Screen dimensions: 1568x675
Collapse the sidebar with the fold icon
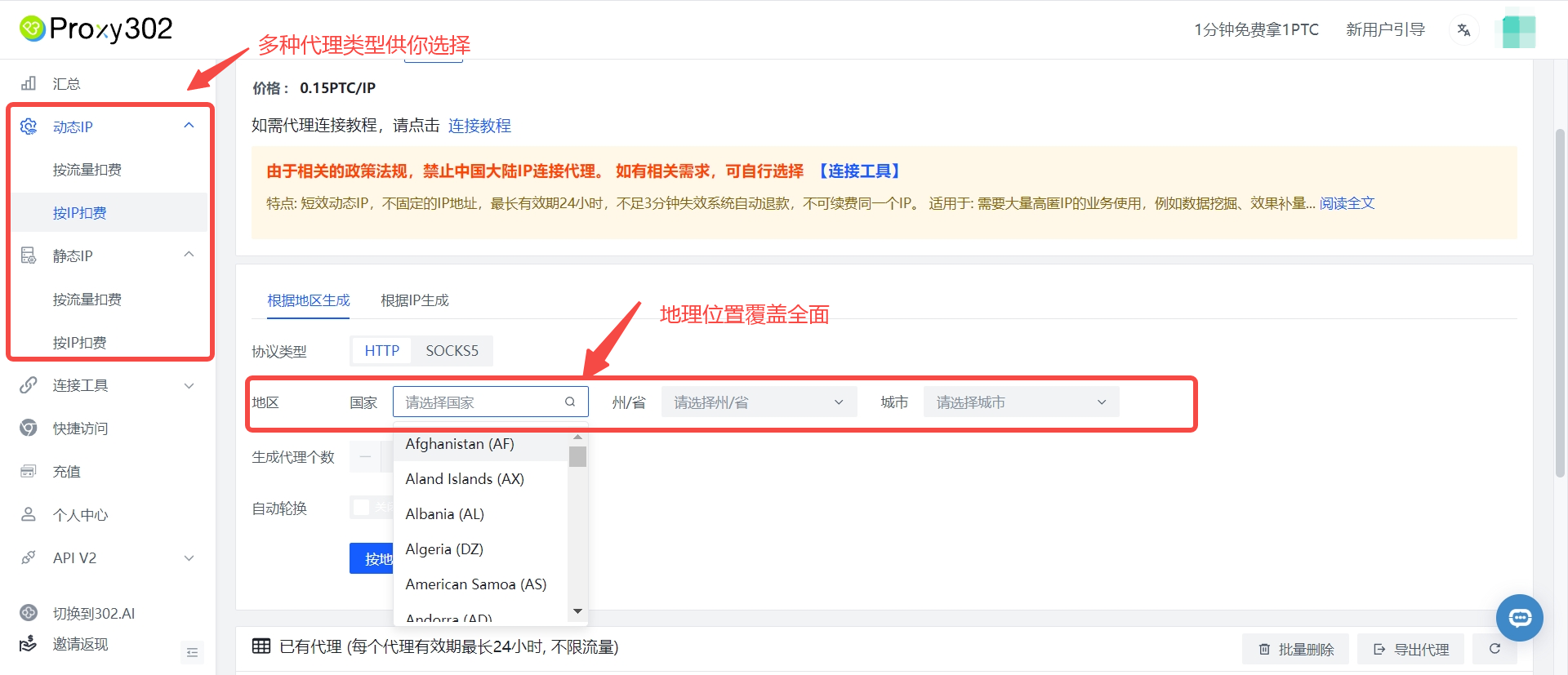click(x=193, y=652)
